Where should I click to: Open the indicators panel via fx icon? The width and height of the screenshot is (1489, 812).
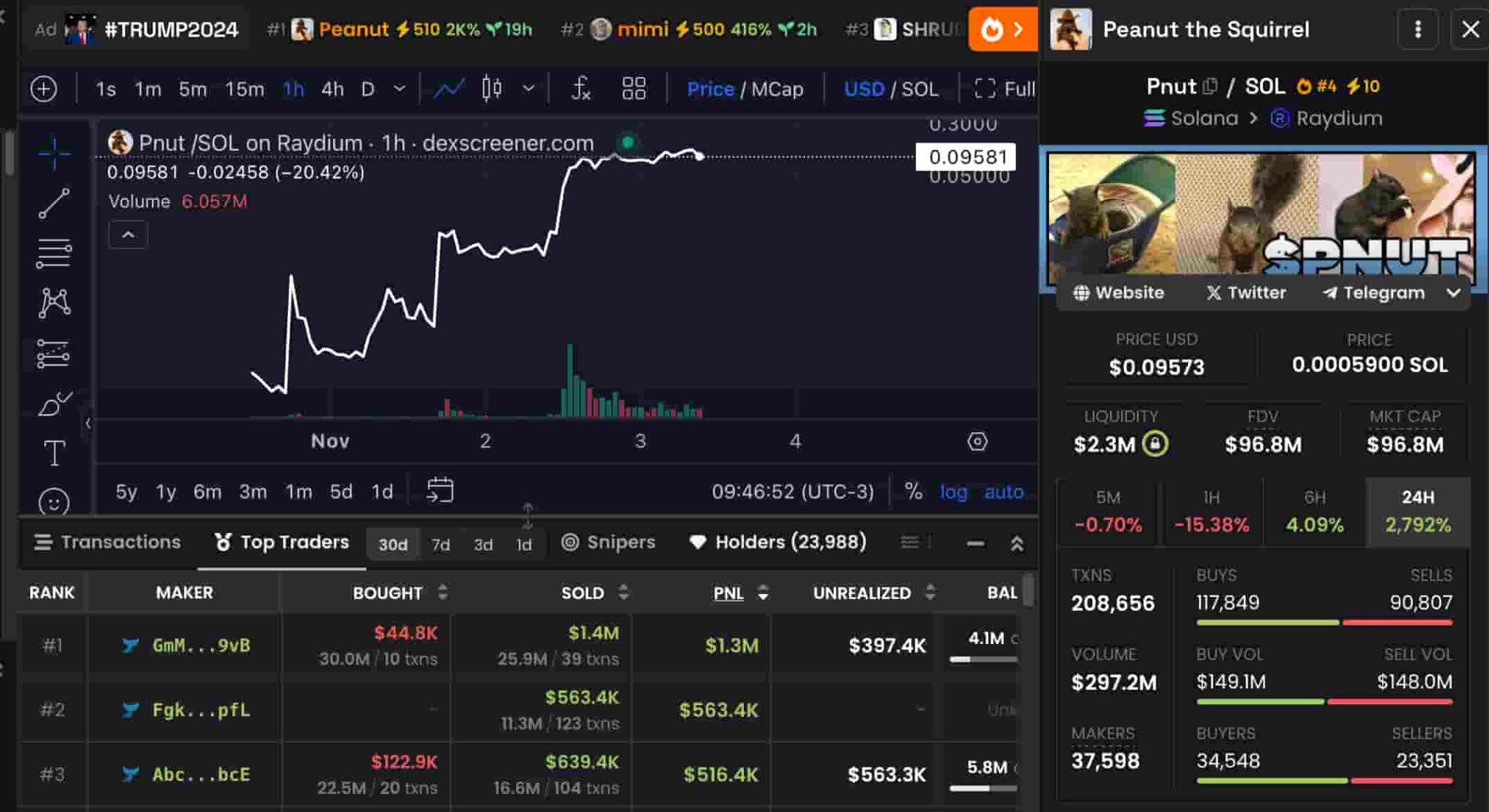pos(579,89)
